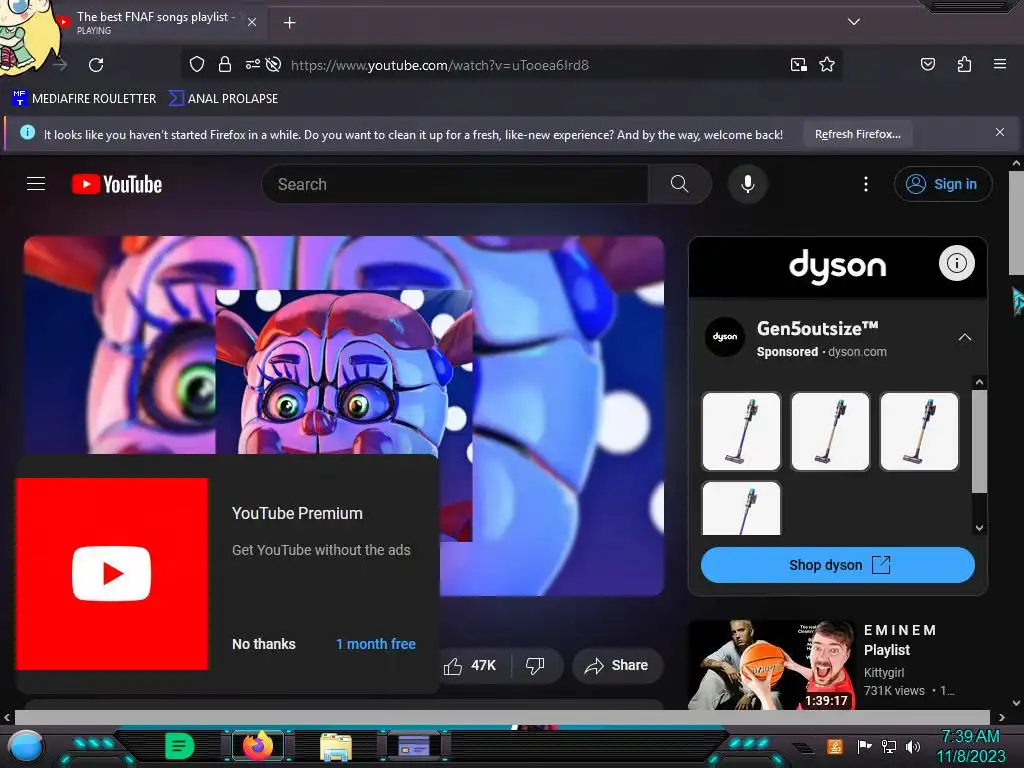Click the autoplay blocked icon in address bar
This screenshot has height=768, width=1024.
pos(274,64)
